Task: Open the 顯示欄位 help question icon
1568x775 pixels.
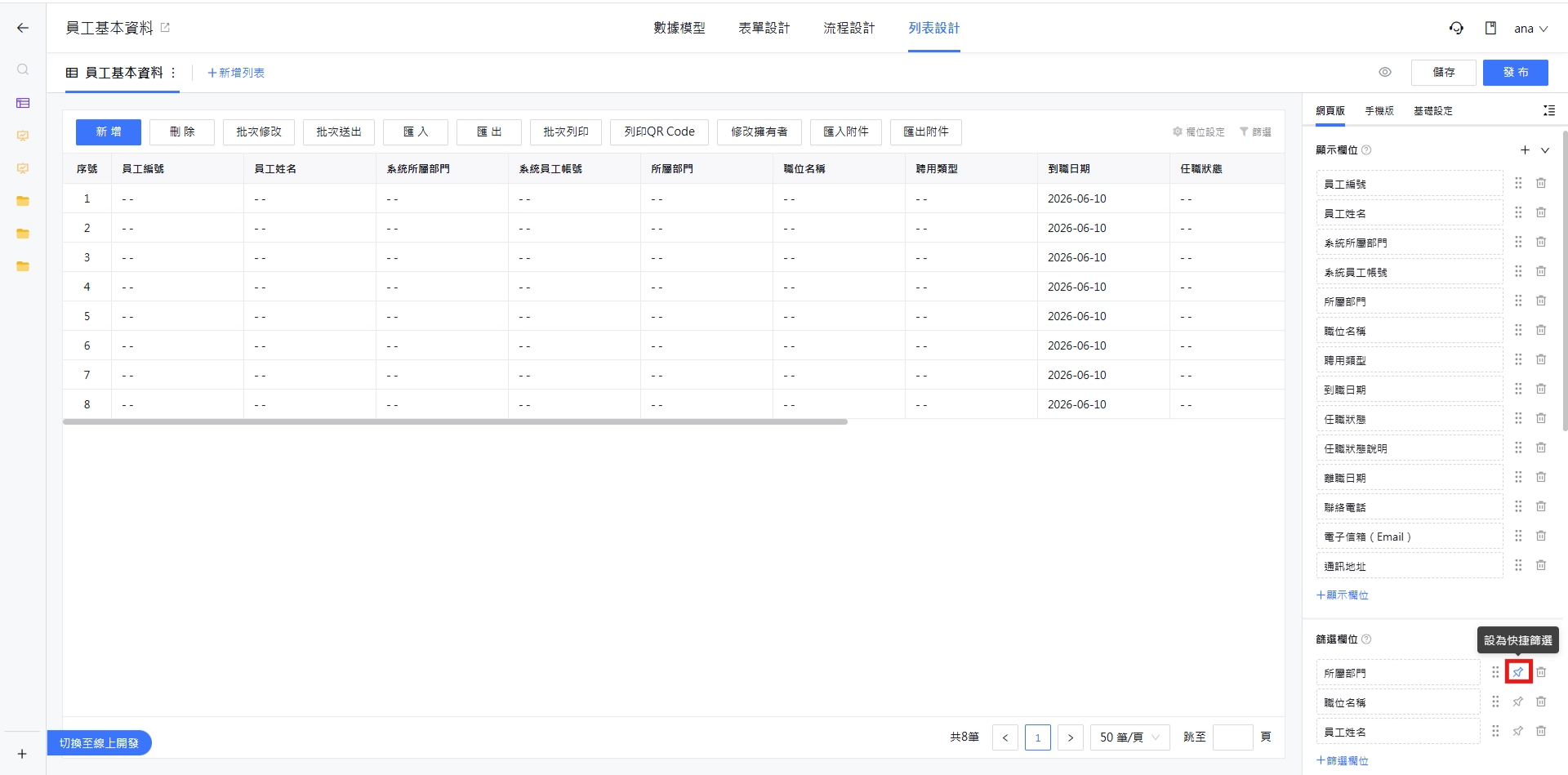Action: [x=1366, y=150]
